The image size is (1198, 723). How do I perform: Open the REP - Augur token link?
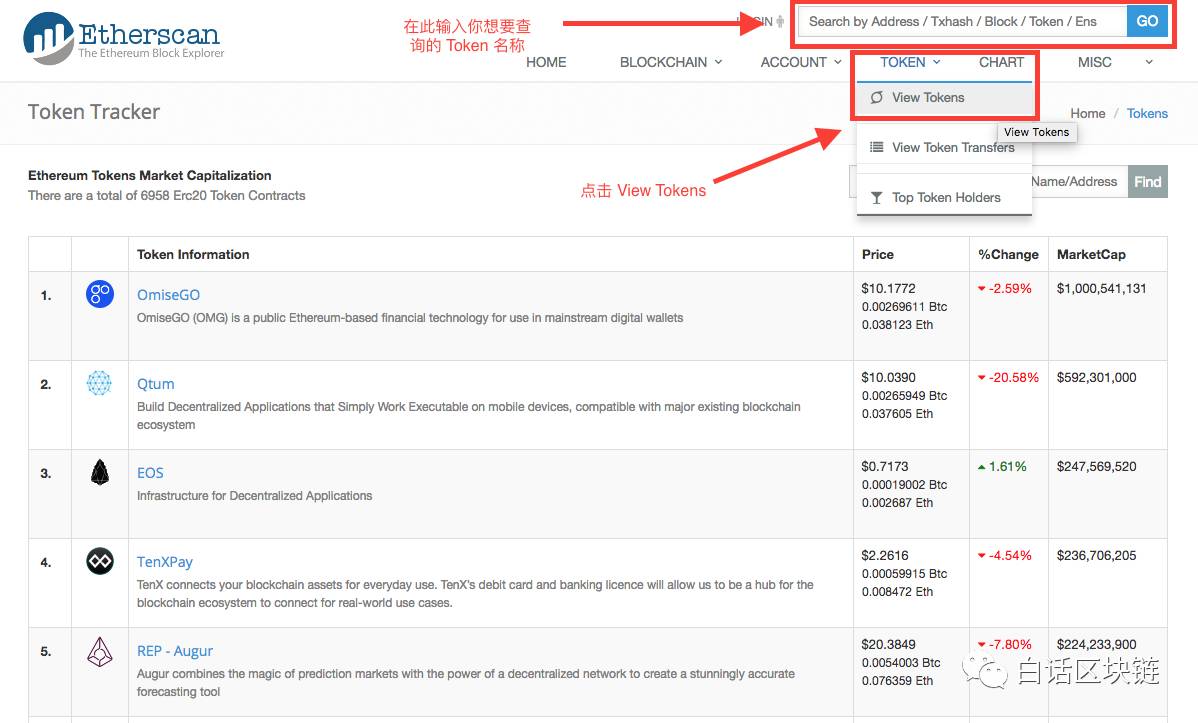pyautogui.click(x=175, y=651)
